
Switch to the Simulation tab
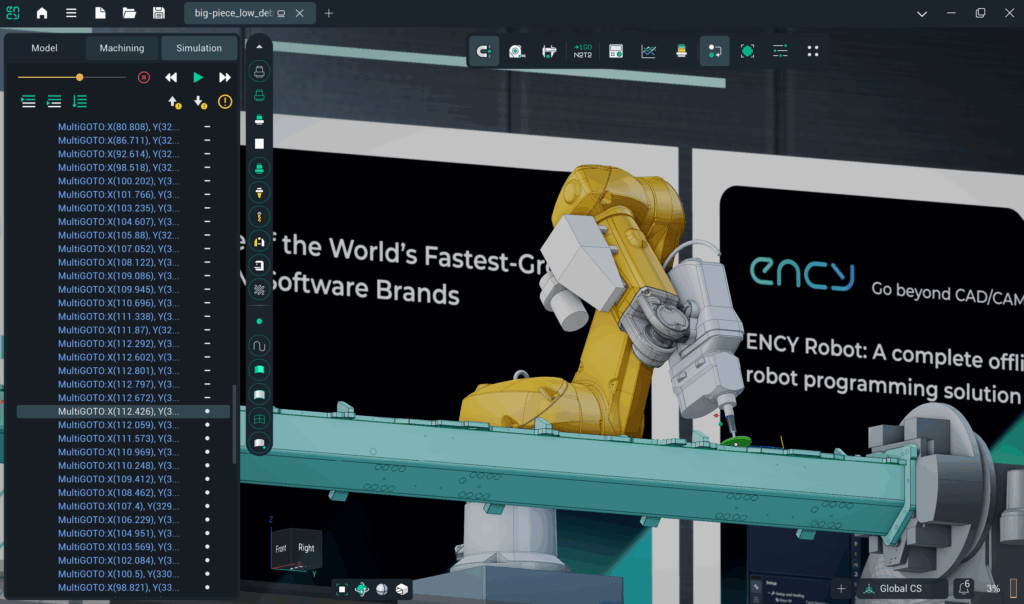coord(199,48)
